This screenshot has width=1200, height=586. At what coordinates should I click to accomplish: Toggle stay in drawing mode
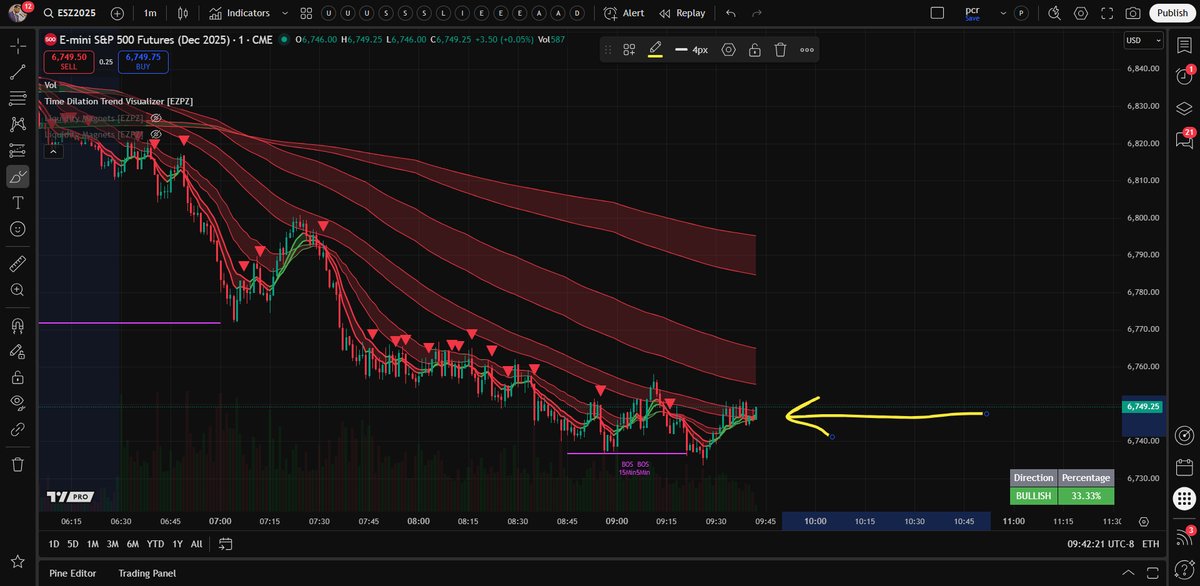tap(18, 351)
